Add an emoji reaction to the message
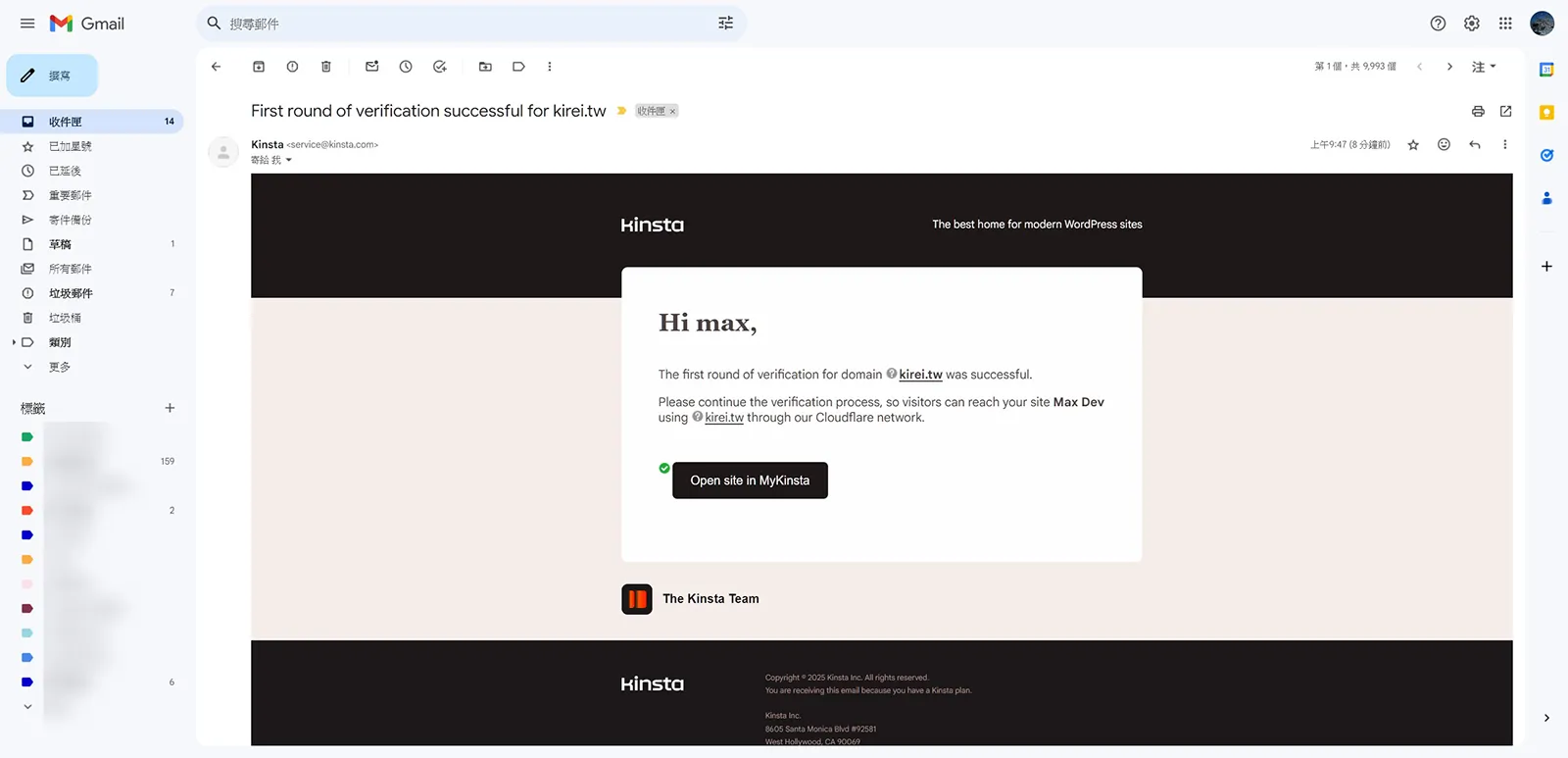The height and width of the screenshot is (758, 1568). [x=1444, y=145]
